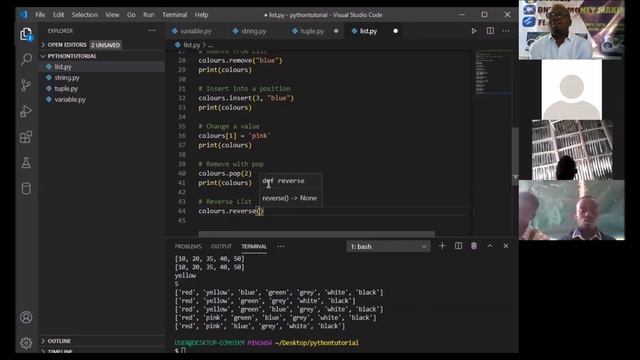Open the Selection menu

84,15
